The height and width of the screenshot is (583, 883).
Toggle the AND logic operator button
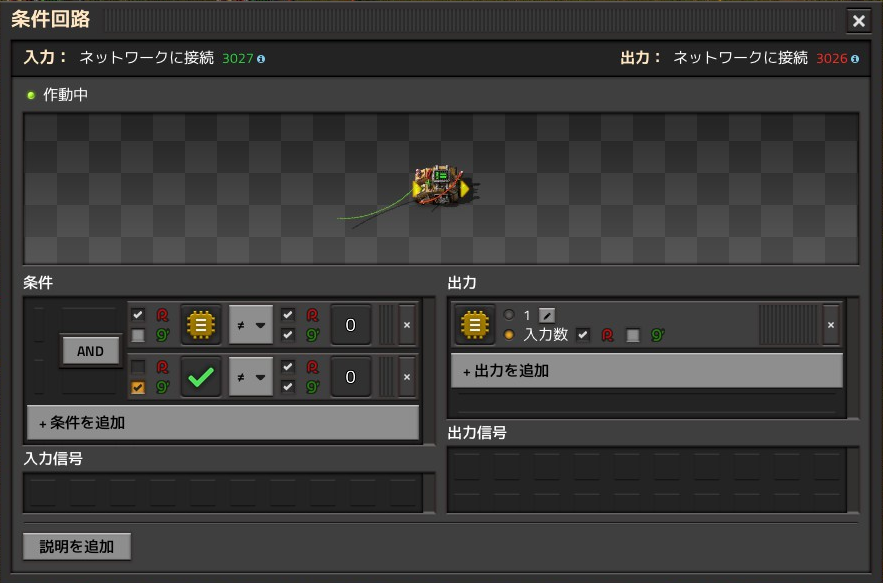tap(90, 351)
